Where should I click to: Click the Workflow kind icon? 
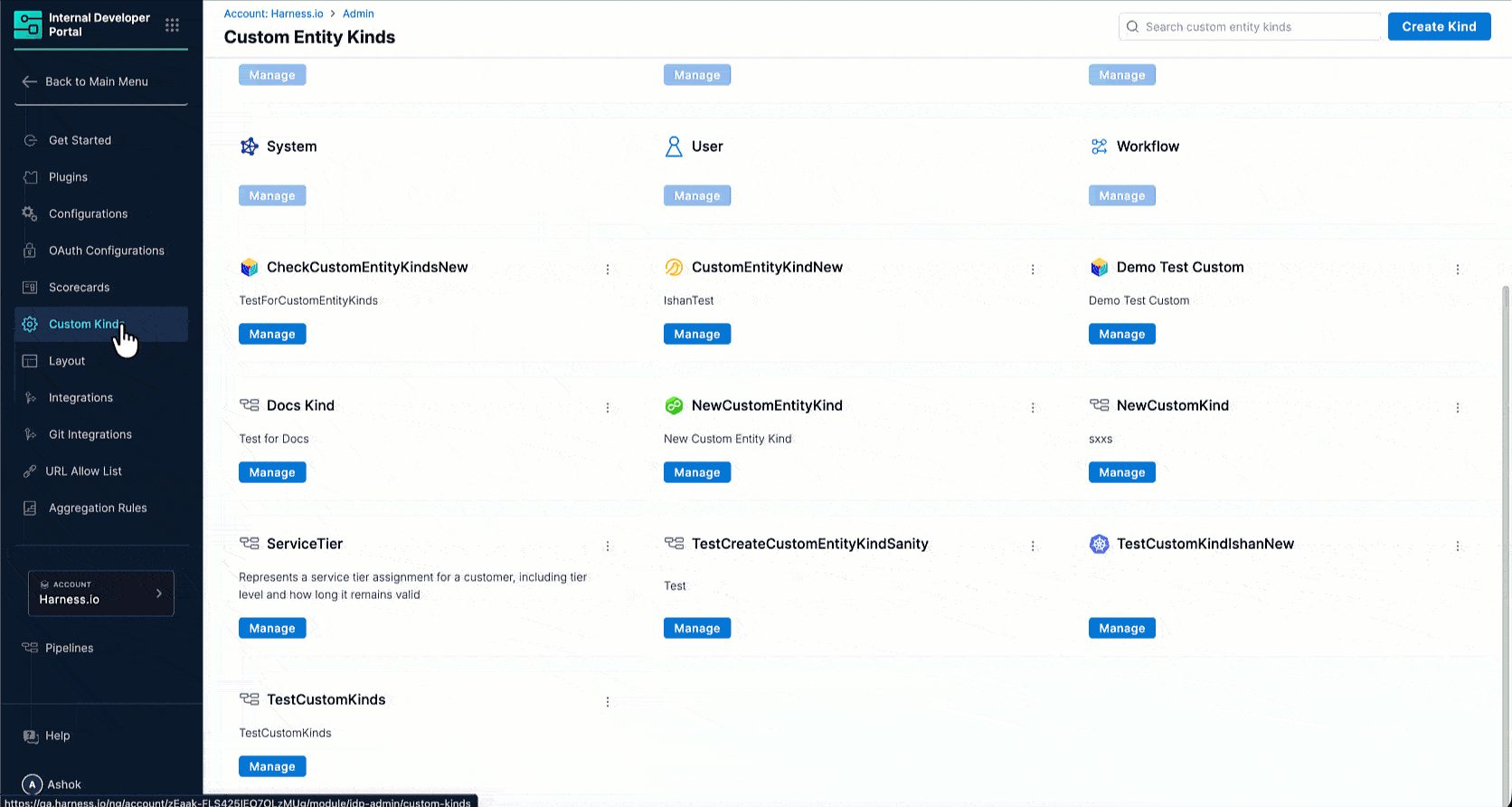tap(1099, 147)
